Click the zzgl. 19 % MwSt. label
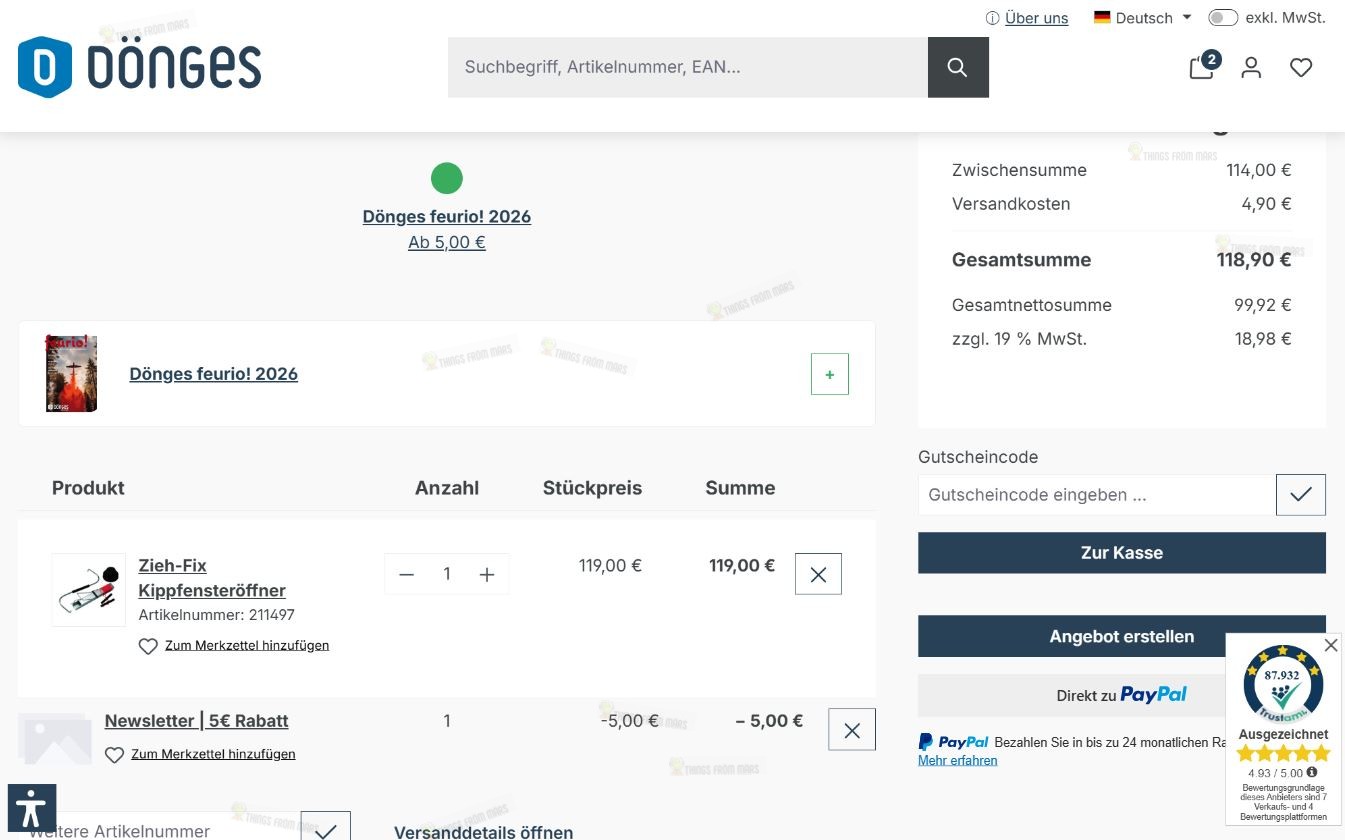The height and width of the screenshot is (840, 1345). click(x=1019, y=339)
